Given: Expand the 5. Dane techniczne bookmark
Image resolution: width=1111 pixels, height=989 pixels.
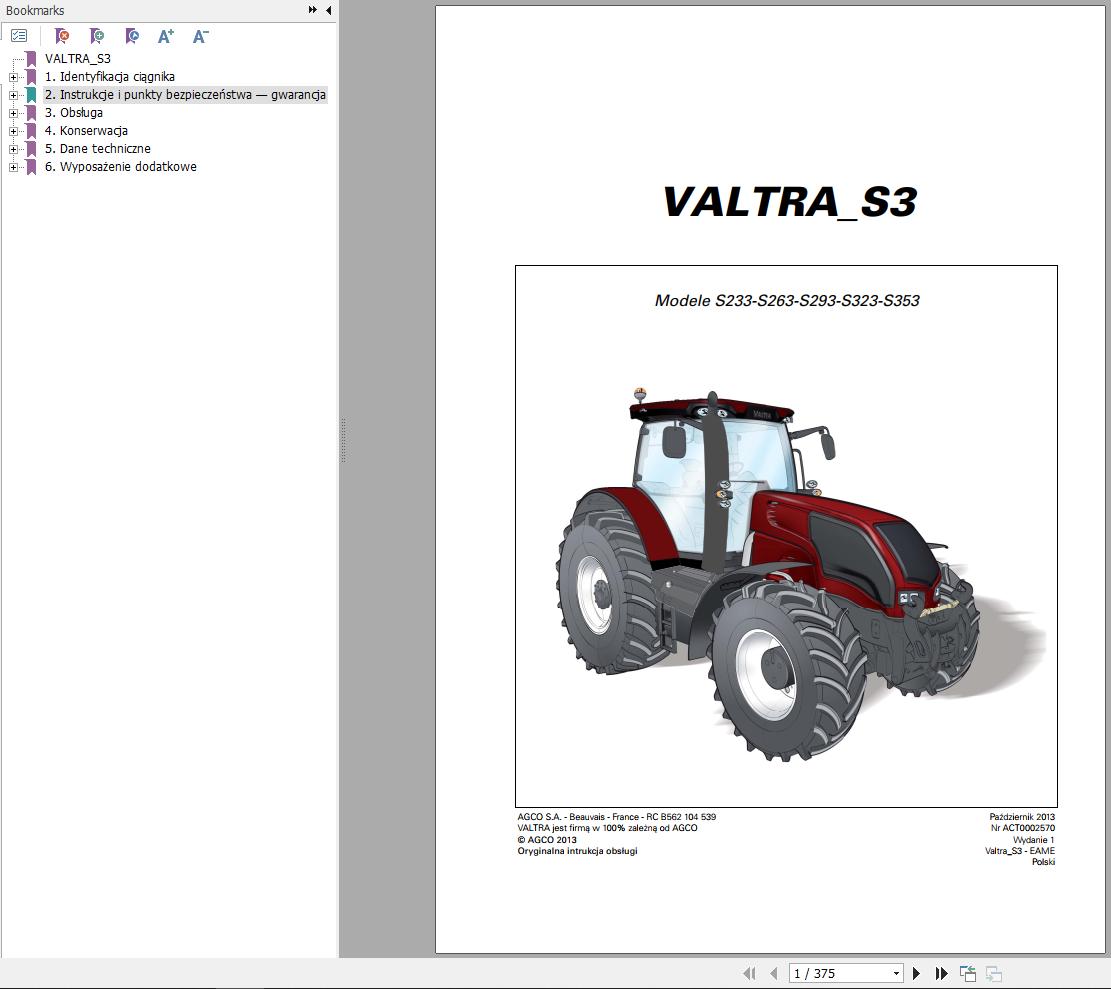Looking at the screenshot, I should [13, 149].
